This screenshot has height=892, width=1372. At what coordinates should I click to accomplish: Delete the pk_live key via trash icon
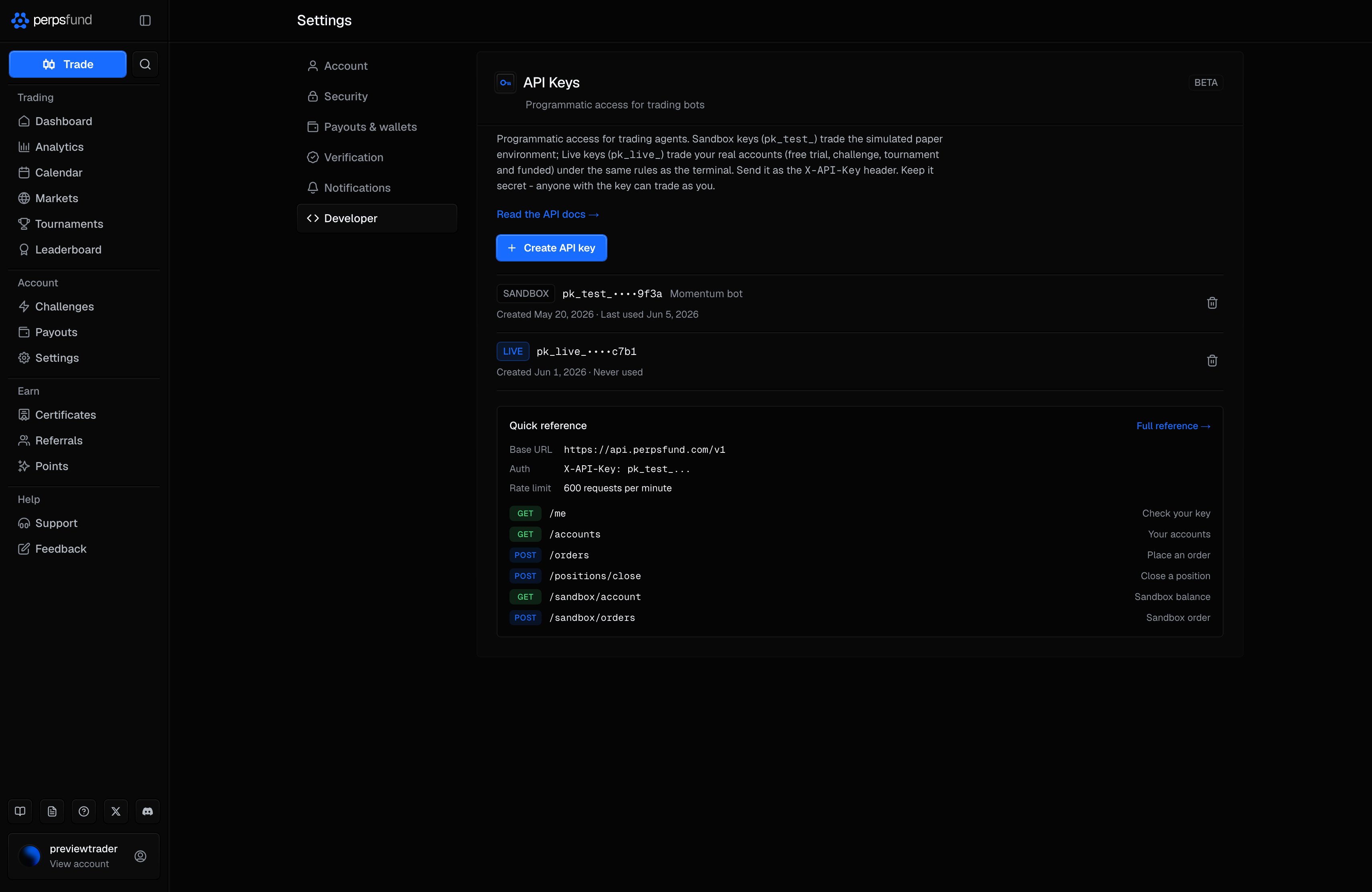[x=1212, y=361]
